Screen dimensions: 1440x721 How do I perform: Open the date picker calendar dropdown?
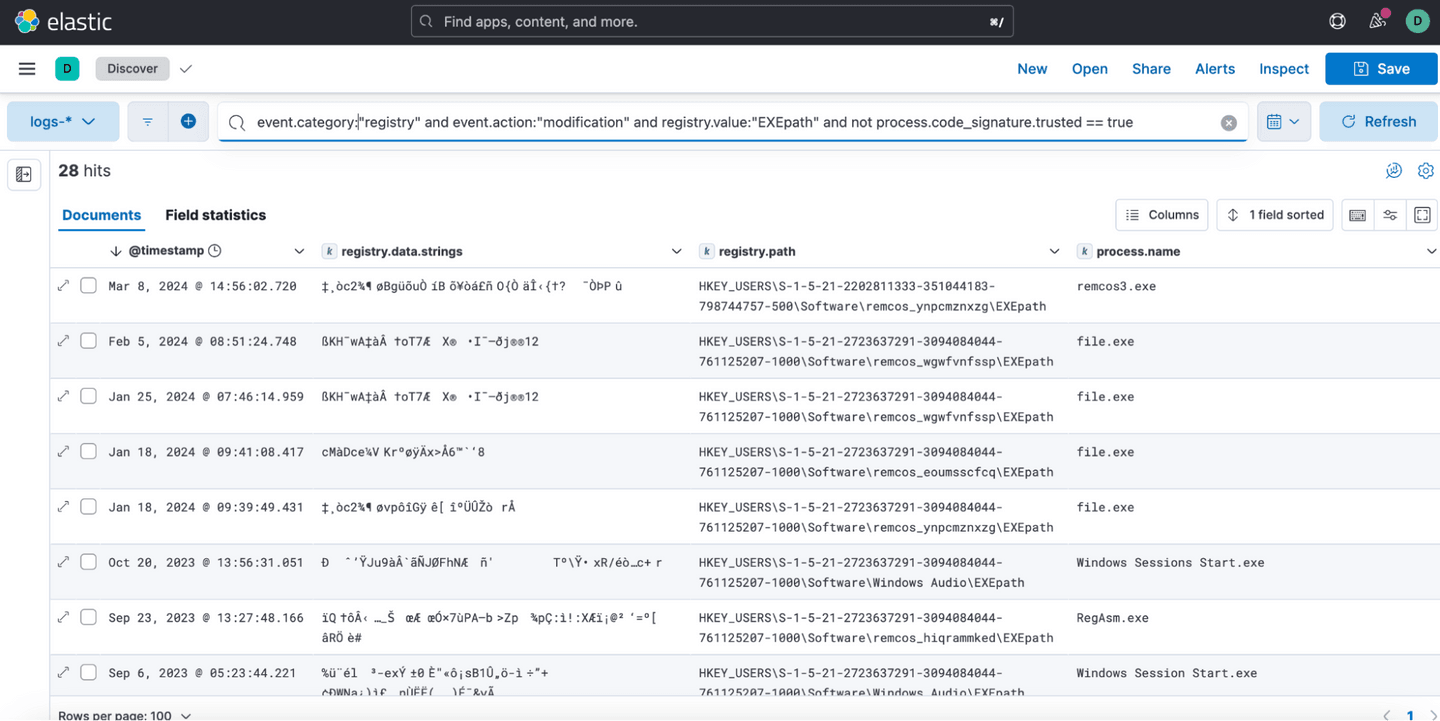[1283, 121]
